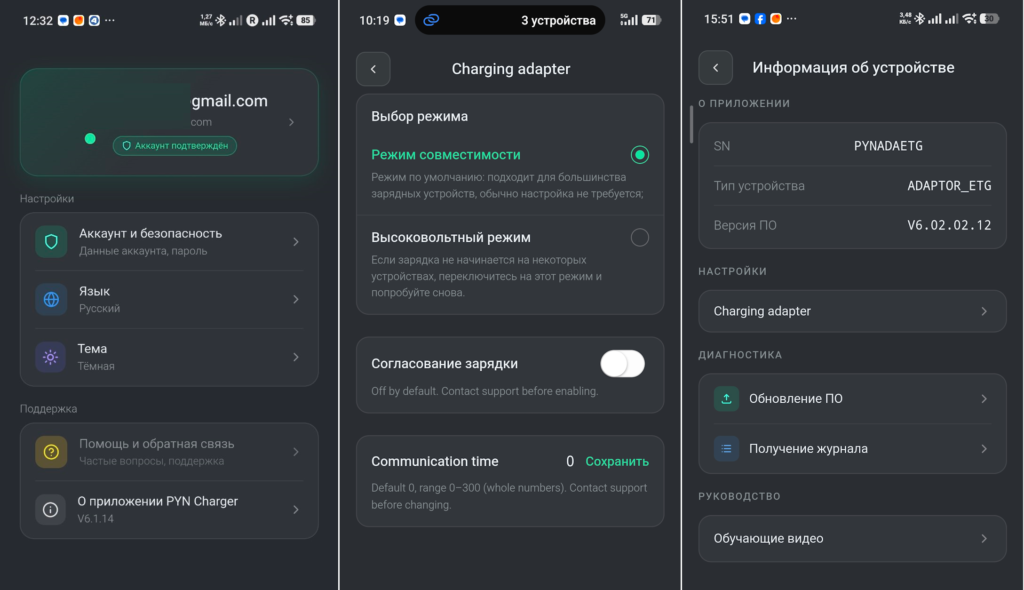Tap the Facebook notification icon in status bar
The image size is (1024, 590).
[x=760, y=19]
